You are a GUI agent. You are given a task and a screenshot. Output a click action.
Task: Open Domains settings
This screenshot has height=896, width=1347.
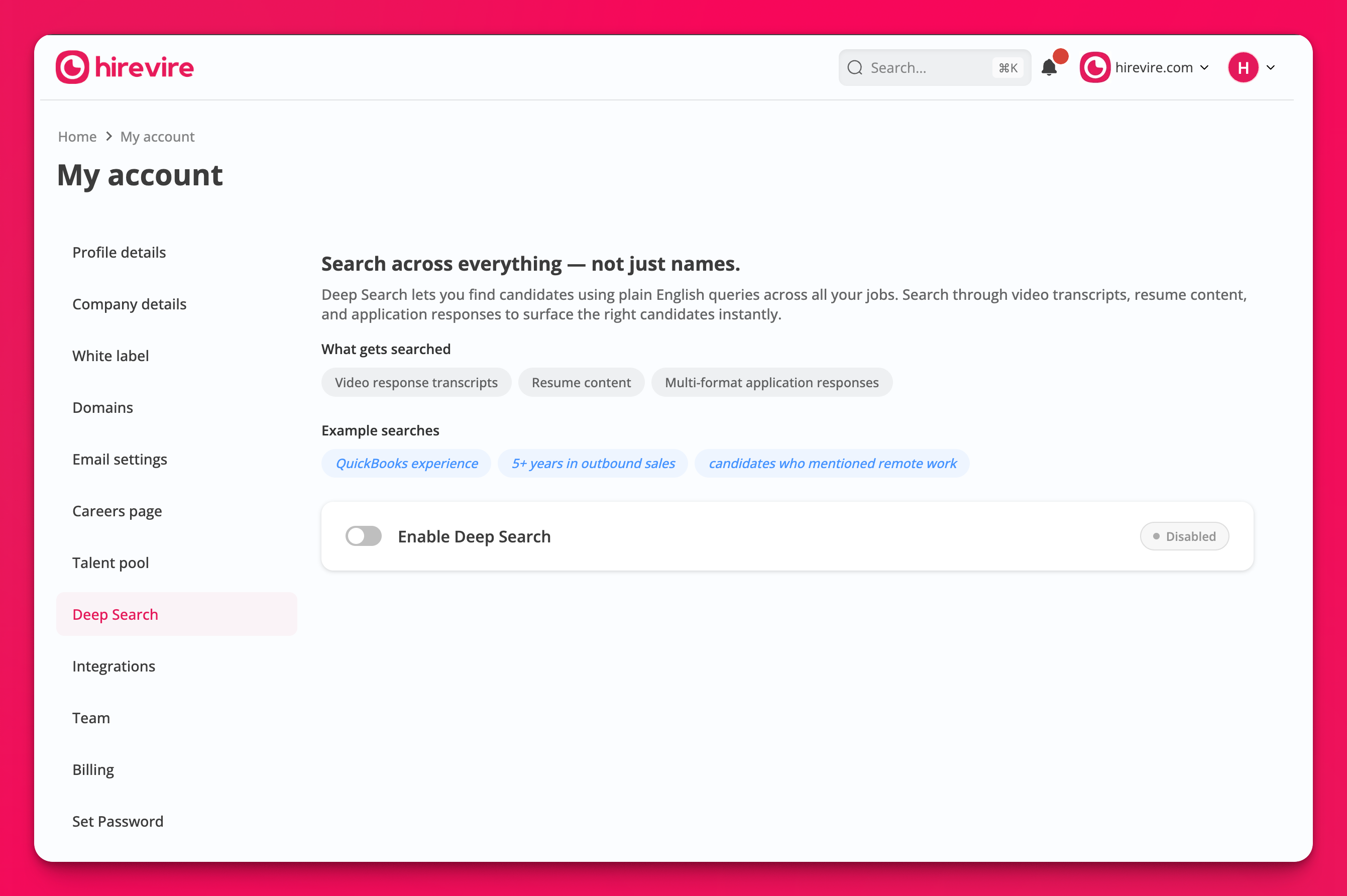(102, 407)
